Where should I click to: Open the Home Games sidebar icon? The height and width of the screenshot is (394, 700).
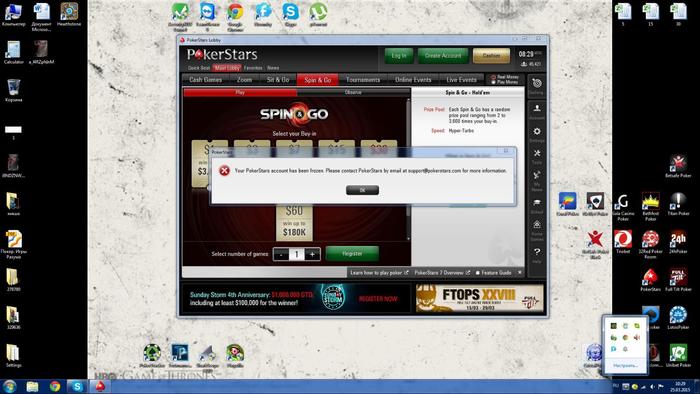[x=537, y=230]
